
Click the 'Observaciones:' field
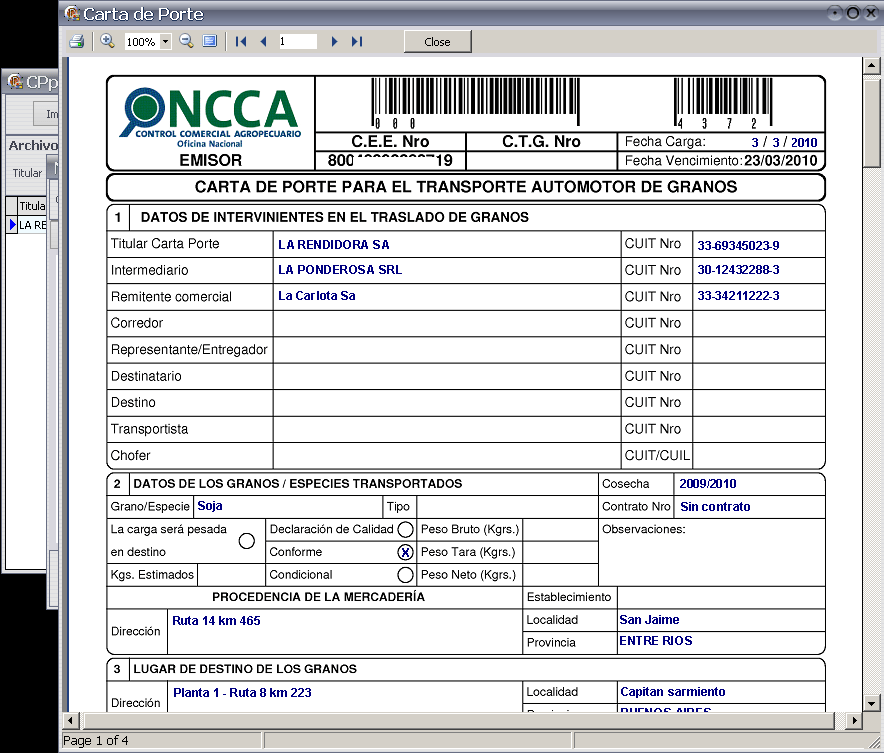pos(711,552)
